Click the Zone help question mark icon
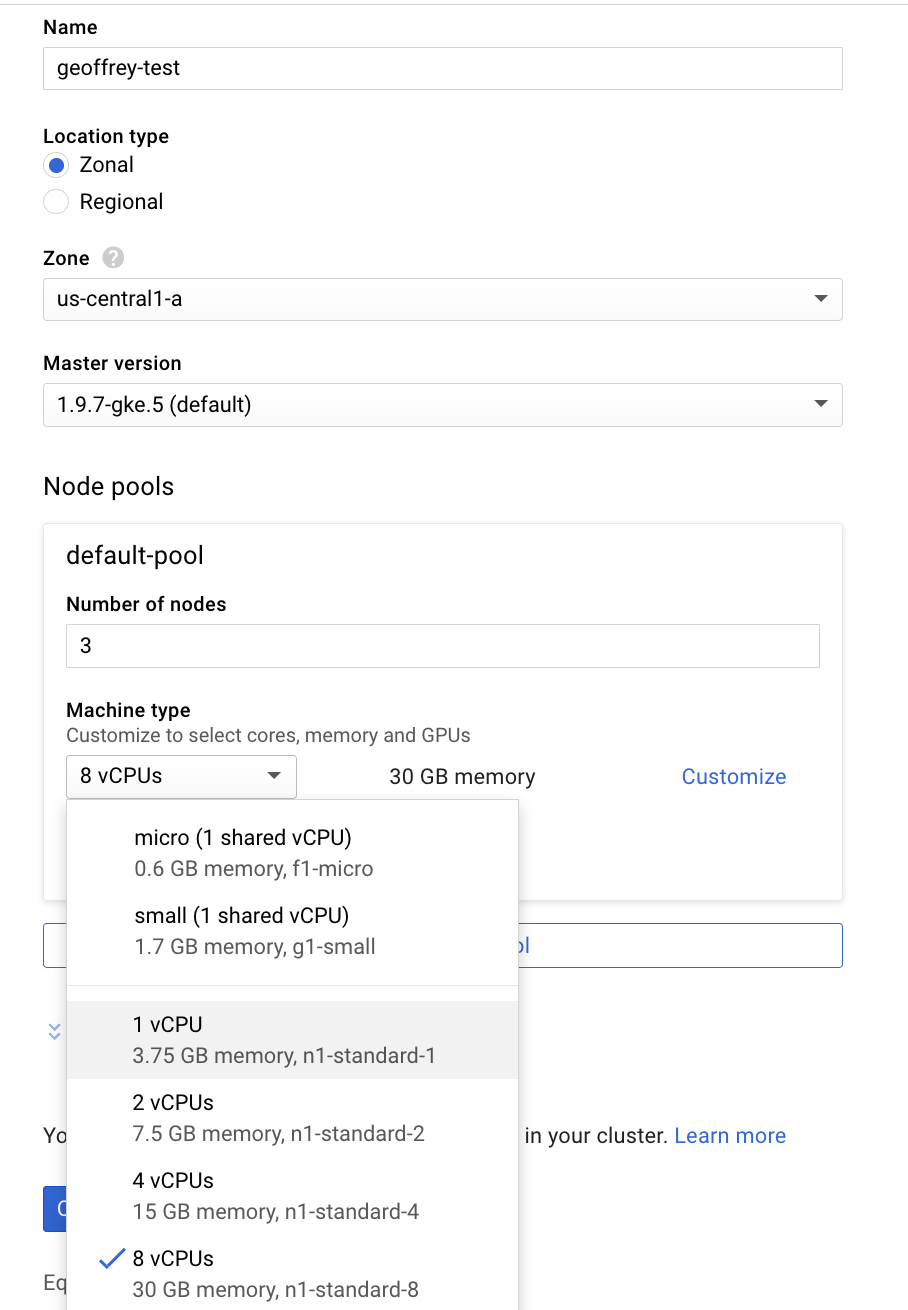908x1310 pixels. [x=113, y=258]
